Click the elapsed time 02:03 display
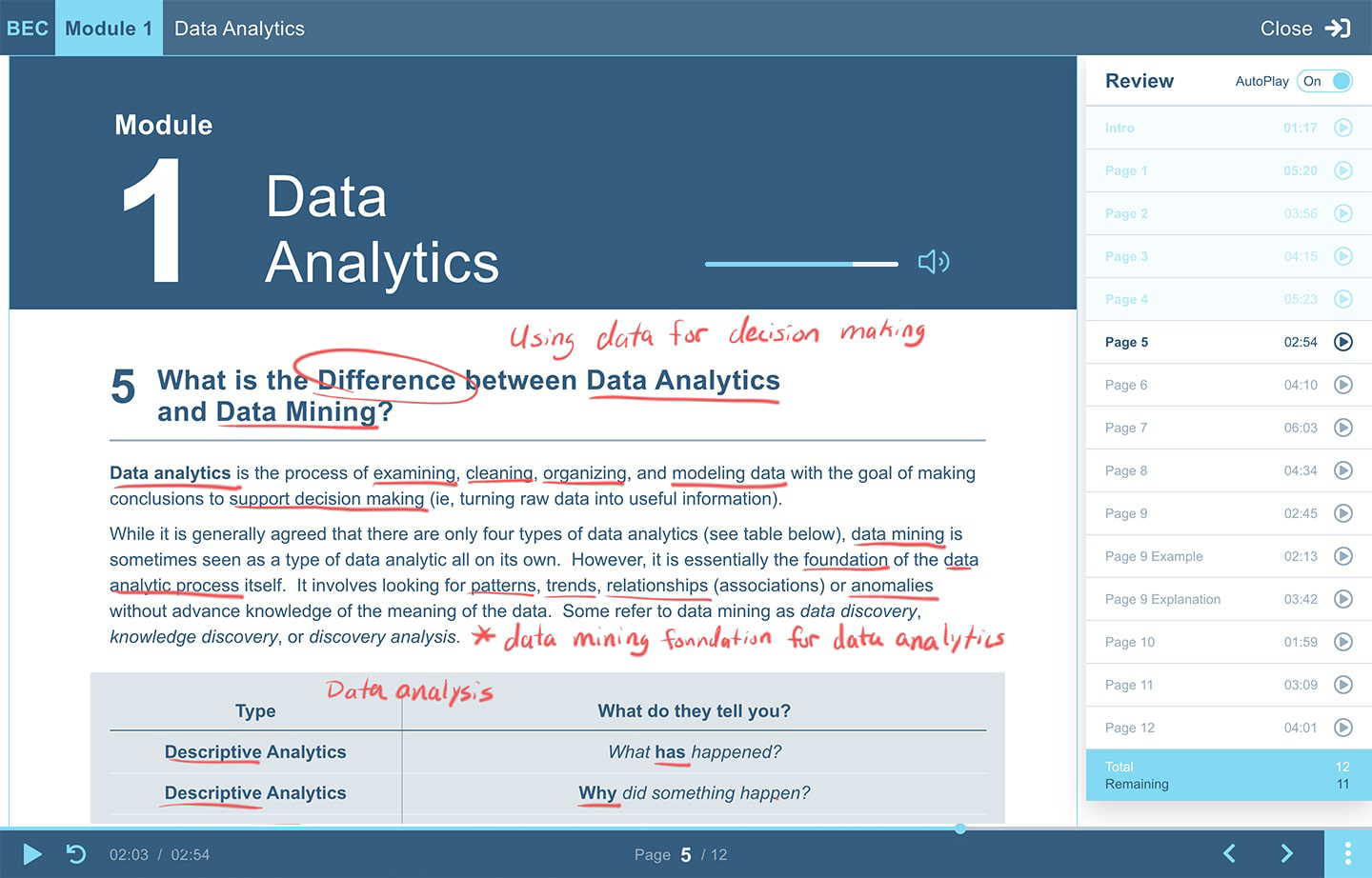1372x878 pixels. 129,854
